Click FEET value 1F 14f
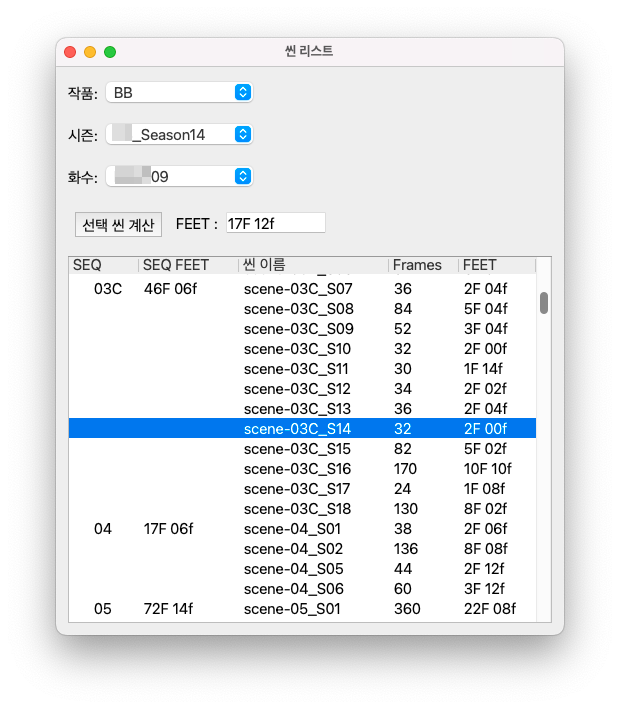This screenshot has width=620, height=709. click(483, 369)
